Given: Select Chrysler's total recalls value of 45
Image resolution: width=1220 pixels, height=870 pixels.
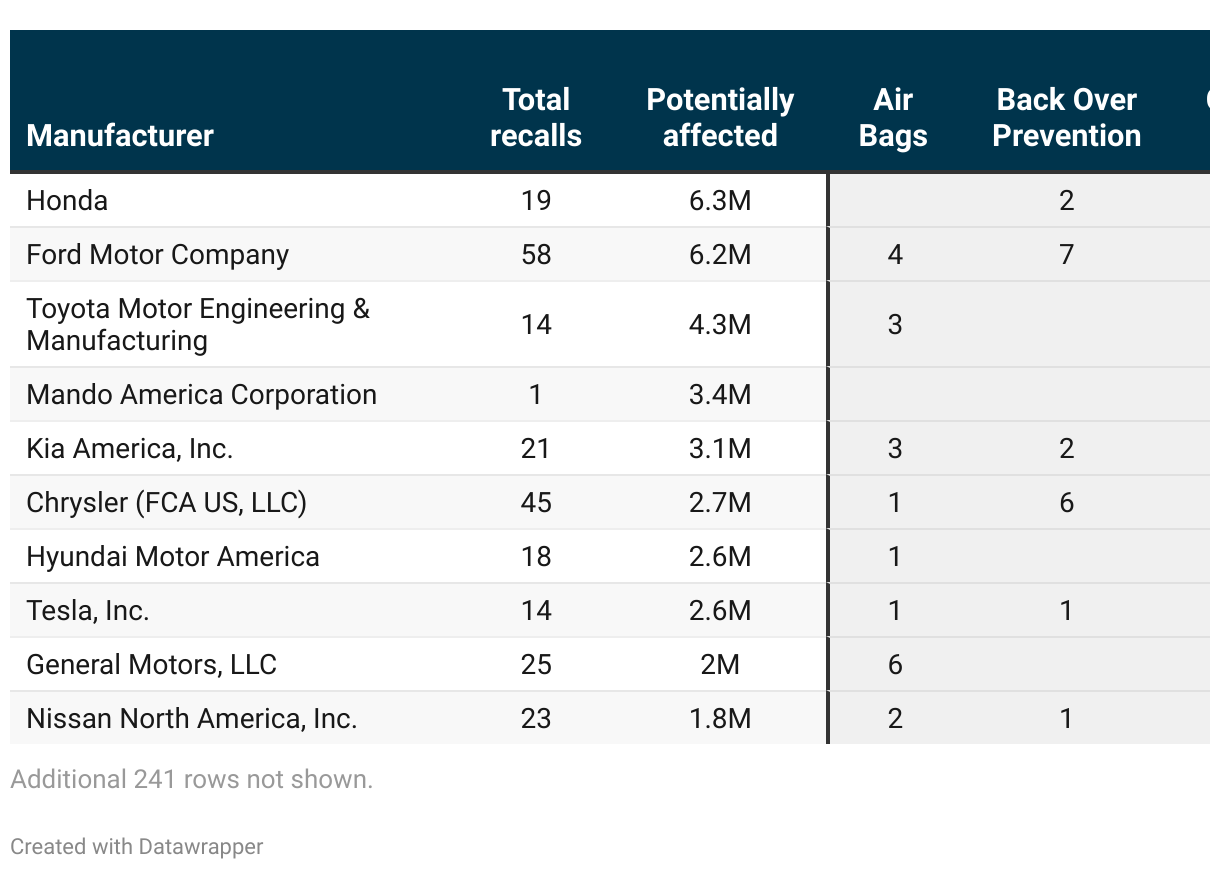Looking at the screenshot, I should [x=536, y=503].
